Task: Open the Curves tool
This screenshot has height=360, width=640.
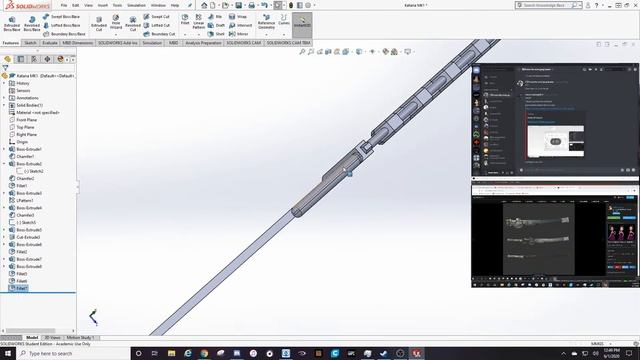Action: click(284, 20)
